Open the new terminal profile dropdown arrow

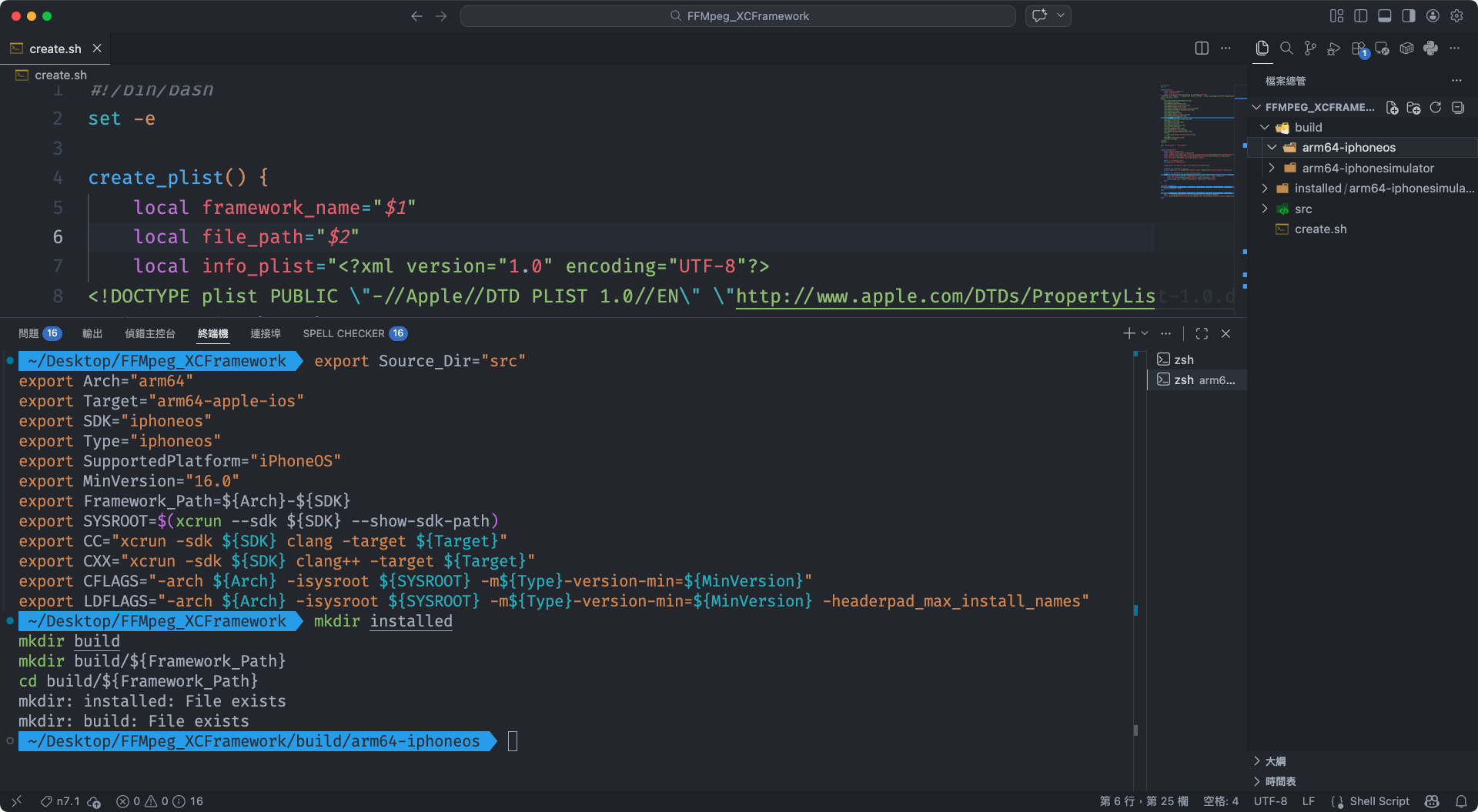click(x=1145, y=333)
